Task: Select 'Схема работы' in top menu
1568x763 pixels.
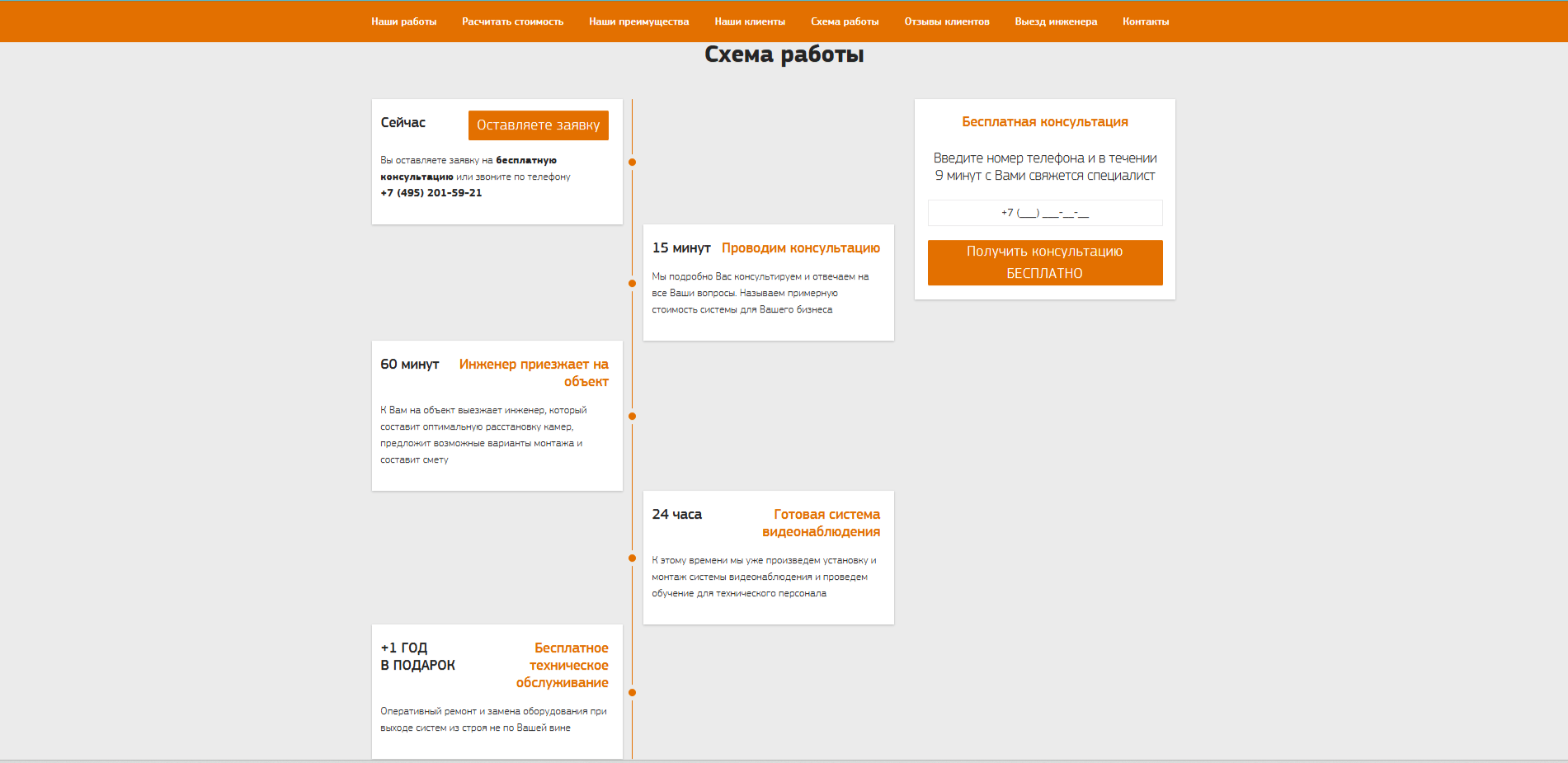Action: pyautogui.click(x=845, y=21)
